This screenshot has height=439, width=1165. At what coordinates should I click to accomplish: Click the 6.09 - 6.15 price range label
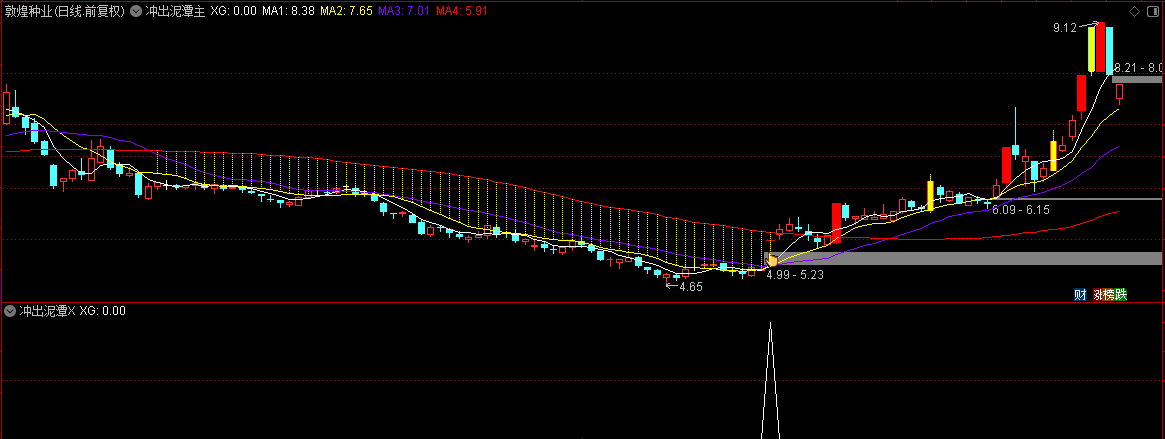coord(1021,210)
